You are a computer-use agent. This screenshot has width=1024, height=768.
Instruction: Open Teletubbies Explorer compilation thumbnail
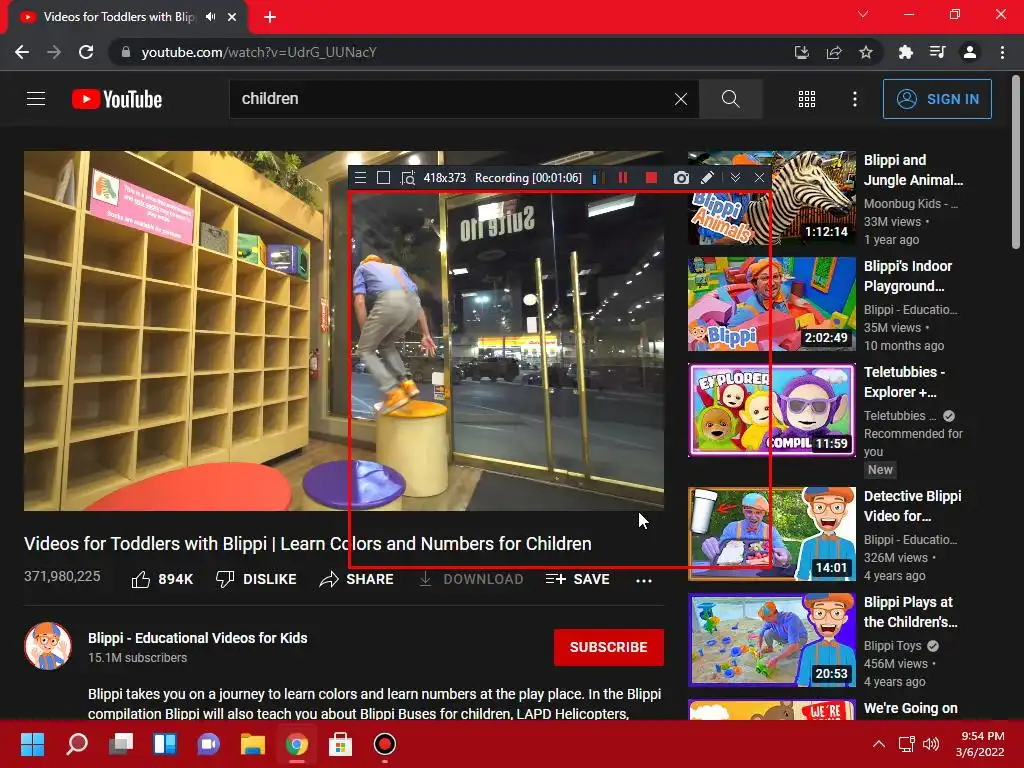pyautogui.click(x=772, y=410)
